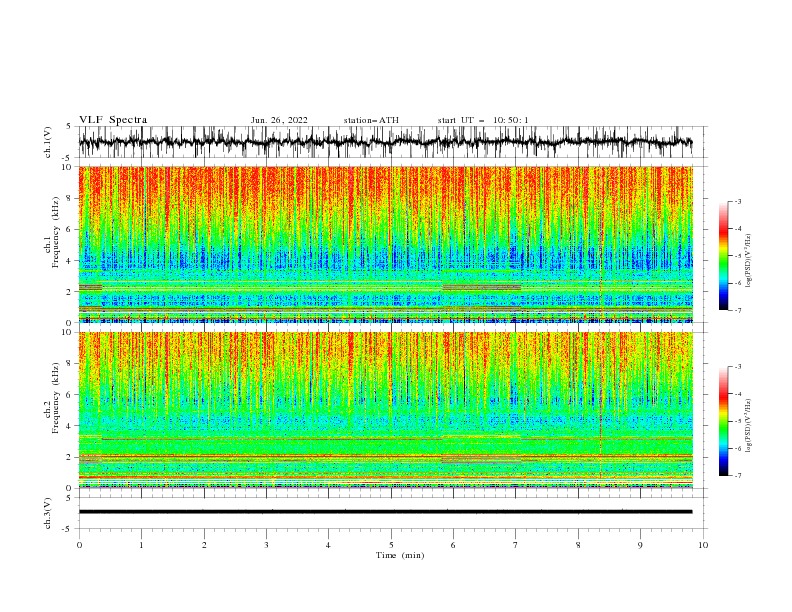
Task: Click the ch.1 spectrogram panel
Action: [x=386, y=244]
